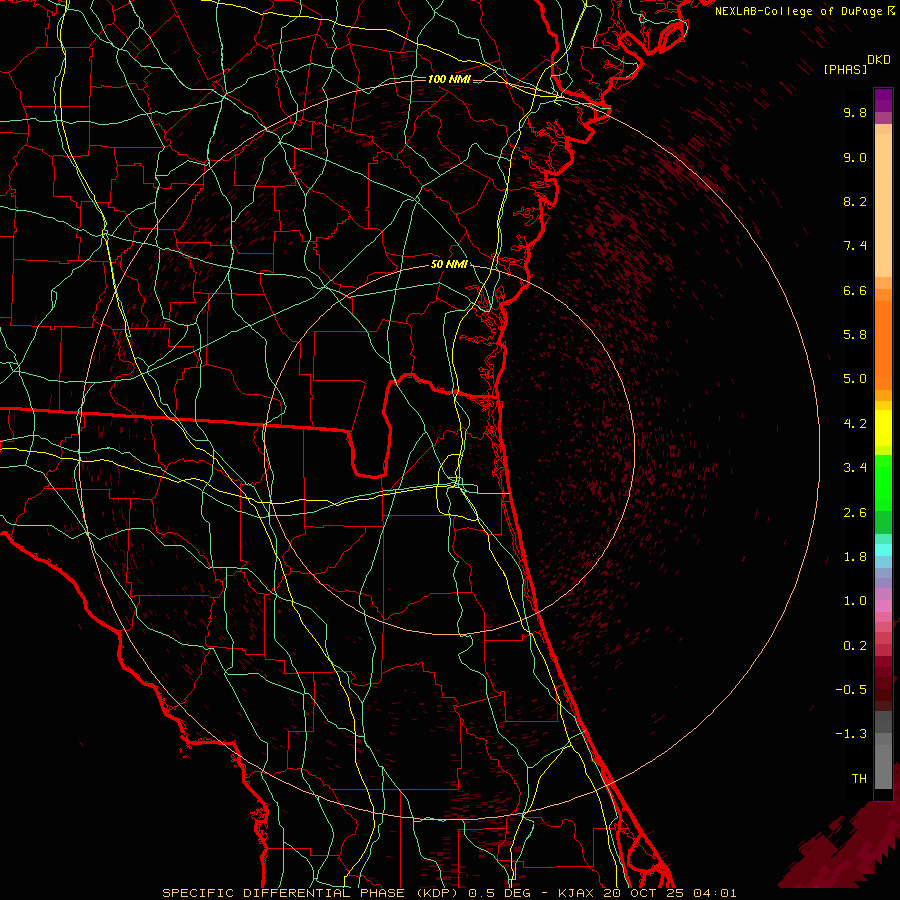
Task: Select the 8.2 scale label
Action: pos(855,201)
